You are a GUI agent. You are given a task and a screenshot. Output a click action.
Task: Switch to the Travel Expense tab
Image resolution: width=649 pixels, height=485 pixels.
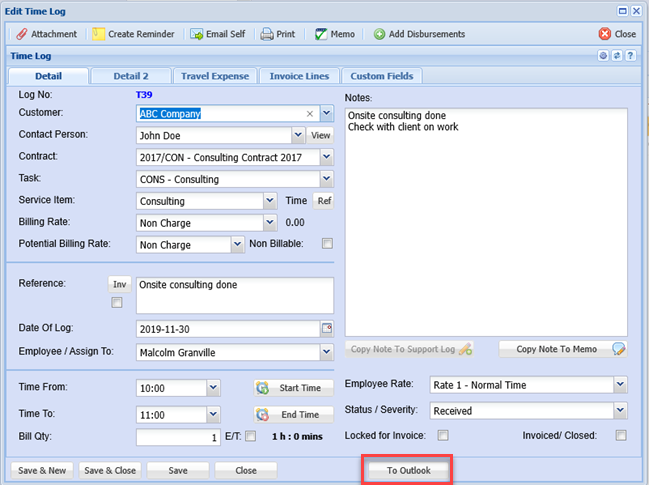coord(215,76)
